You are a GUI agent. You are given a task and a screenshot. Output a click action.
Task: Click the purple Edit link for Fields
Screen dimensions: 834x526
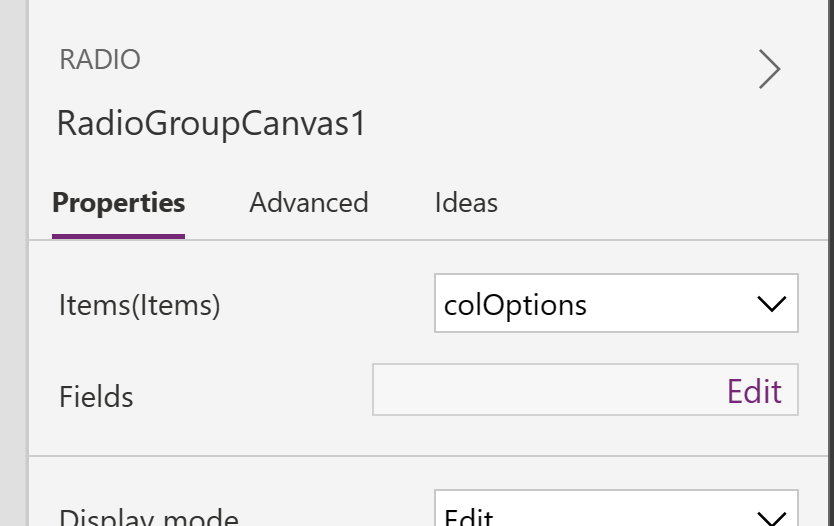click(754, 391)
